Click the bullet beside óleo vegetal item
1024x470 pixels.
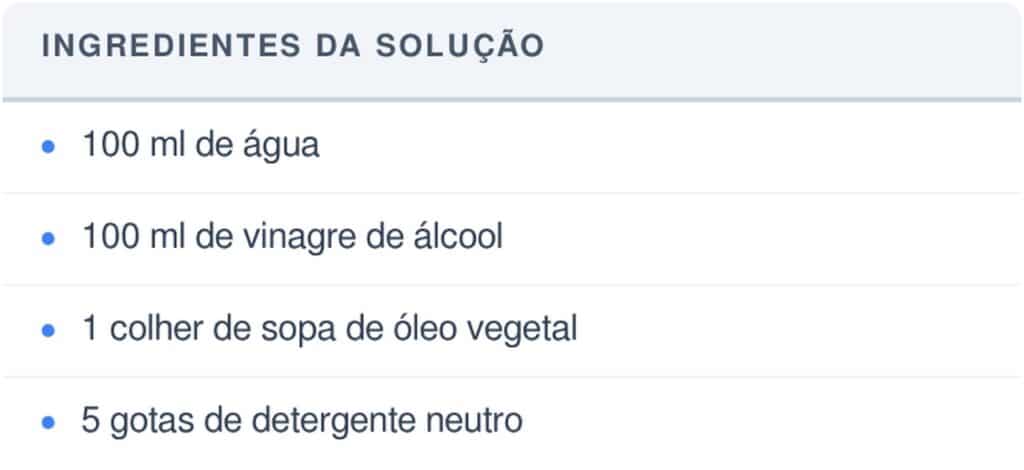(48, 330)
